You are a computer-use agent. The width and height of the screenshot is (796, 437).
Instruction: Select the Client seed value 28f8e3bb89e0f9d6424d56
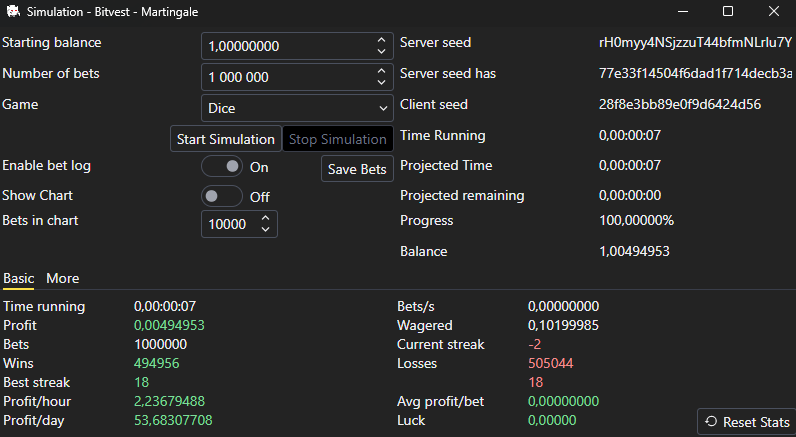pos(680,105)
